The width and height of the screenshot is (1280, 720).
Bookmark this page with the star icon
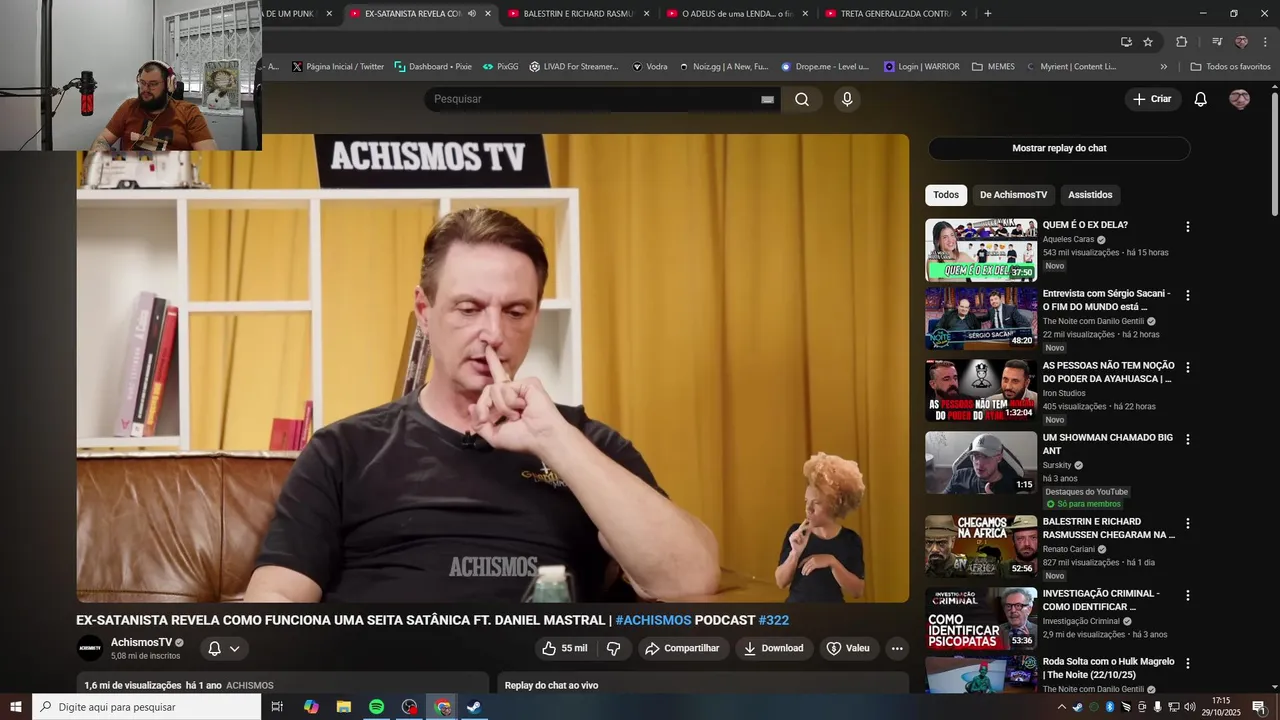pyautogui.click(x=1148, y=42)
